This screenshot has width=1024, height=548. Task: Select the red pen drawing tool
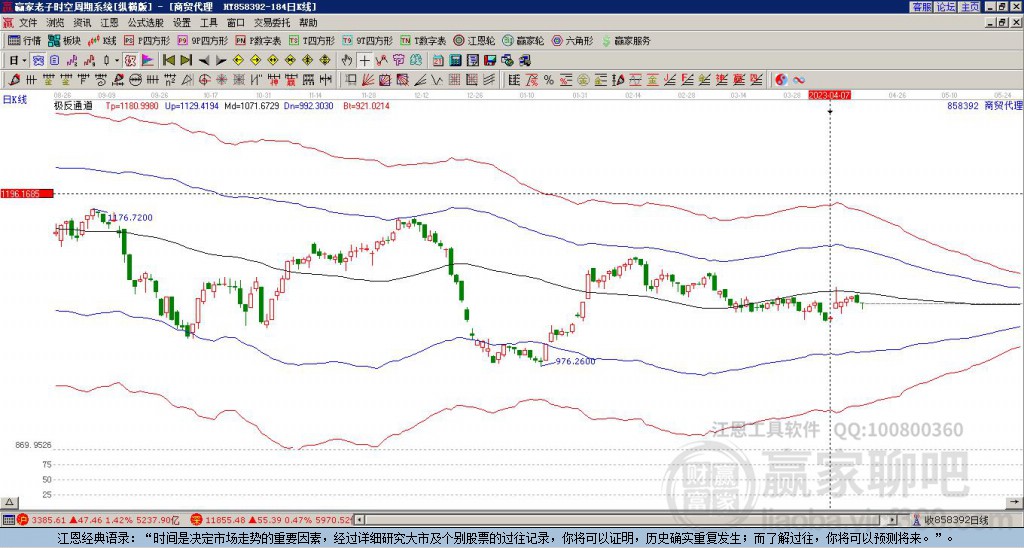click(13, 80)
